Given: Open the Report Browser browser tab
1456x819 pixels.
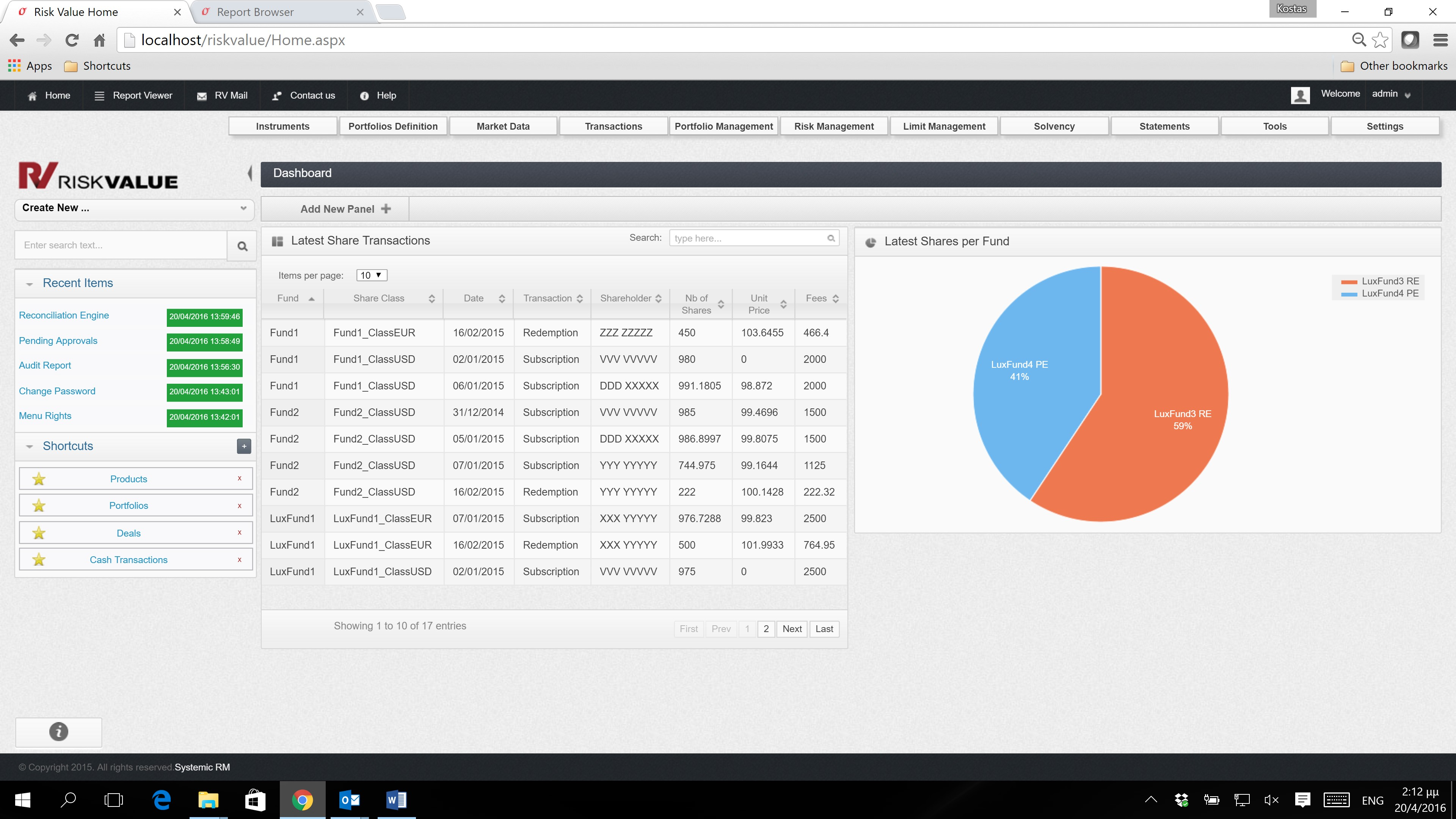Looking at the screenshot, I should point(256,11).
